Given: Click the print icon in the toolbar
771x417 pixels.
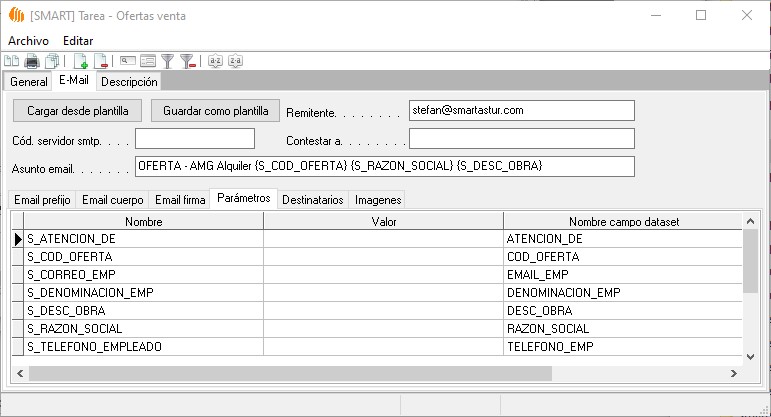Looking at the screenshot, I should click(32, 62).
